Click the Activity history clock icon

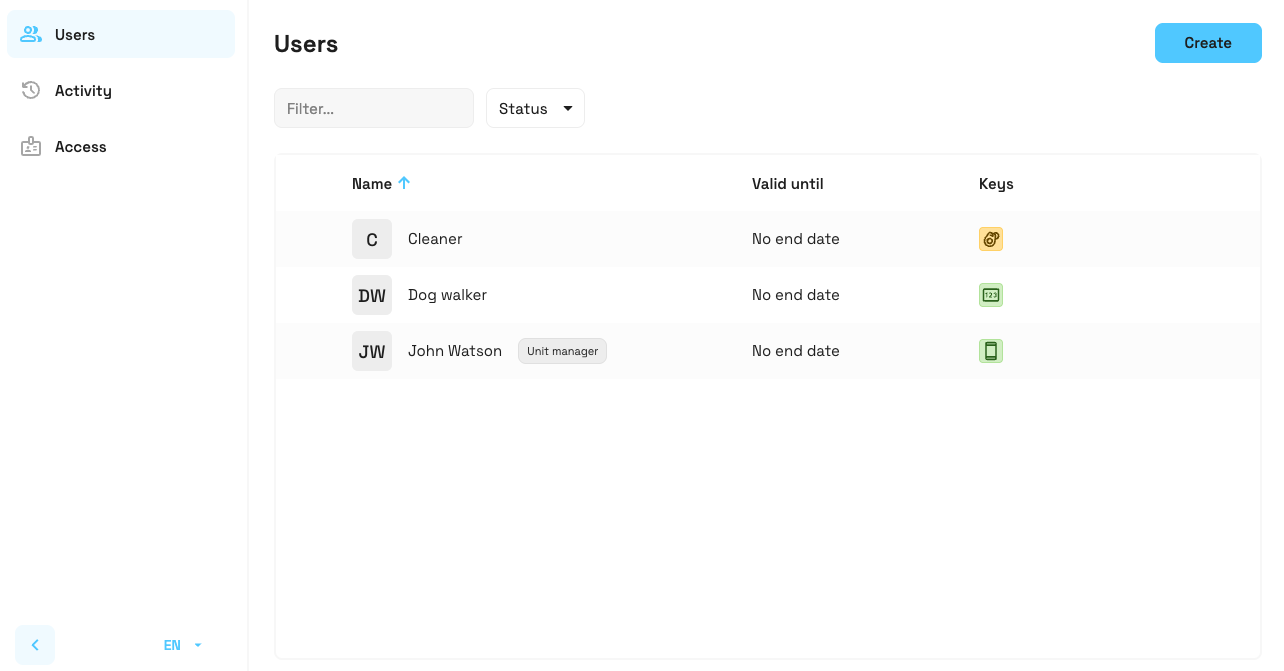(x=31, y=91)
